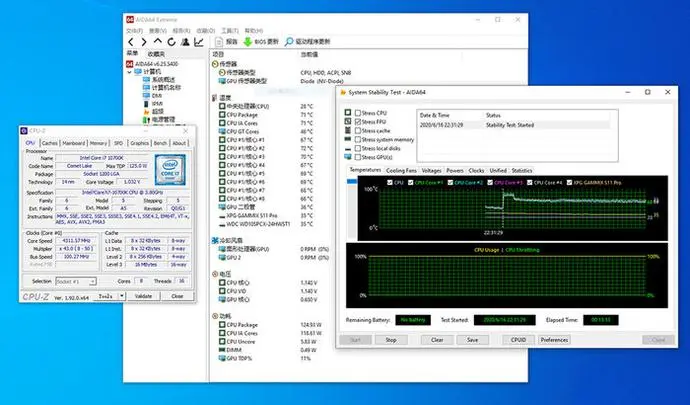Screen dimensions: 690x405
Task: Select Computer Name tree item icon
Action: pos(147,88)
